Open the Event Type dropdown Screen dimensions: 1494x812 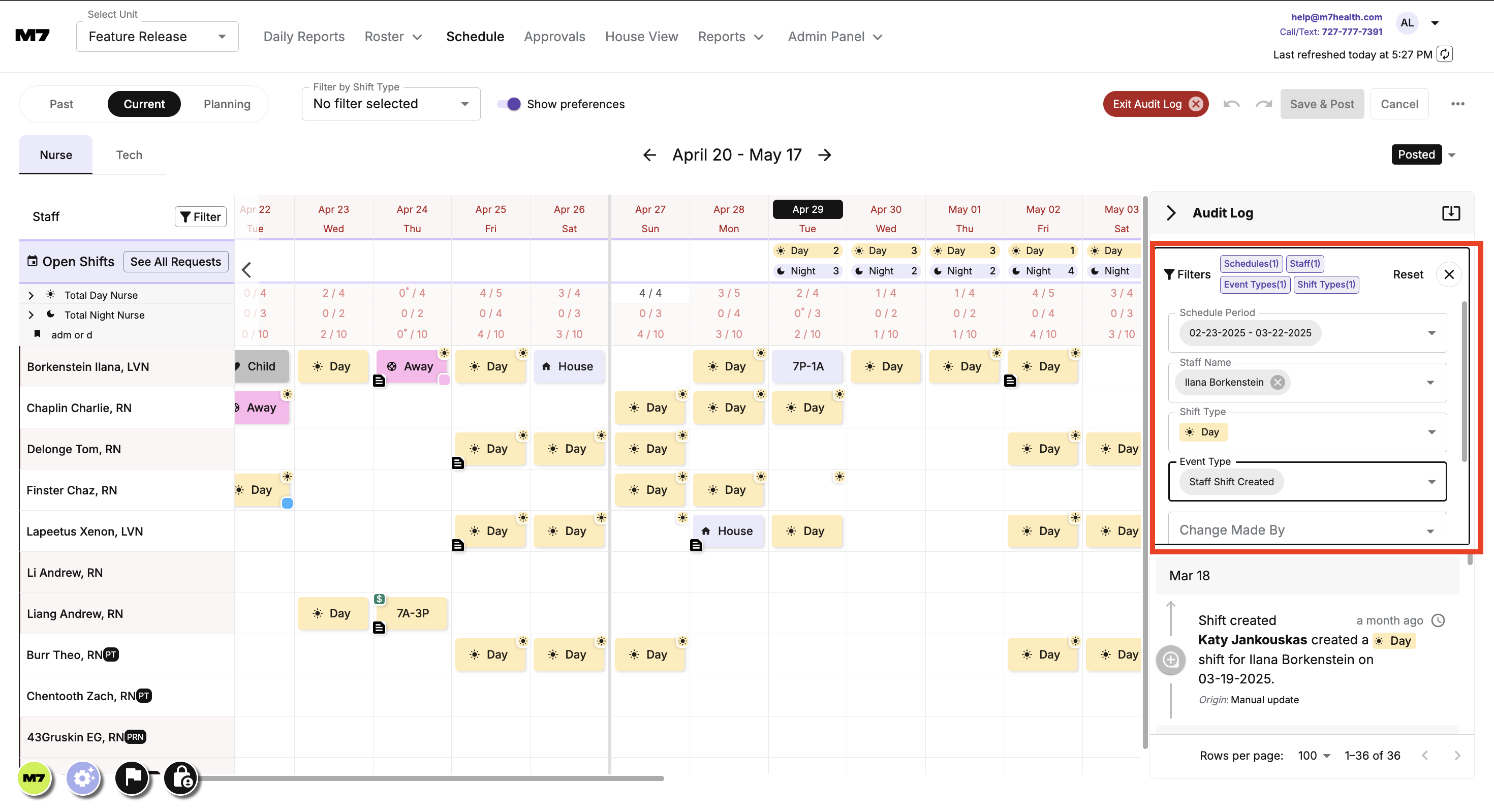click(1431, 482)
